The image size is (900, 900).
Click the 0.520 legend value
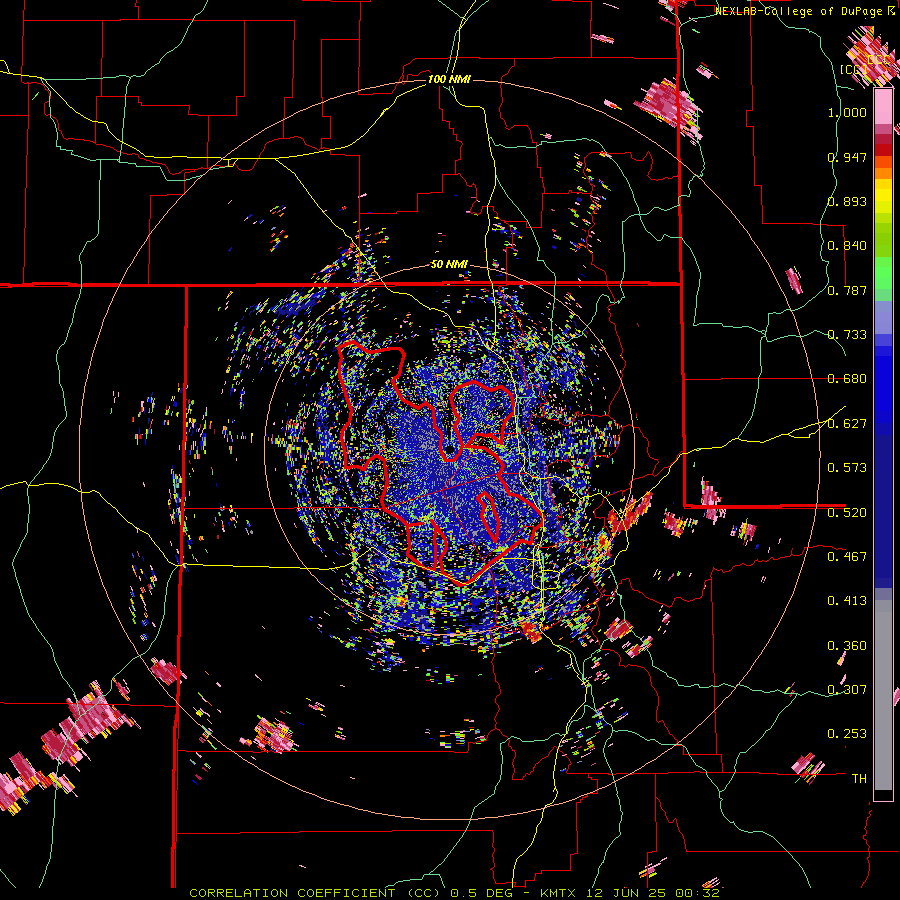pos(847,513)
